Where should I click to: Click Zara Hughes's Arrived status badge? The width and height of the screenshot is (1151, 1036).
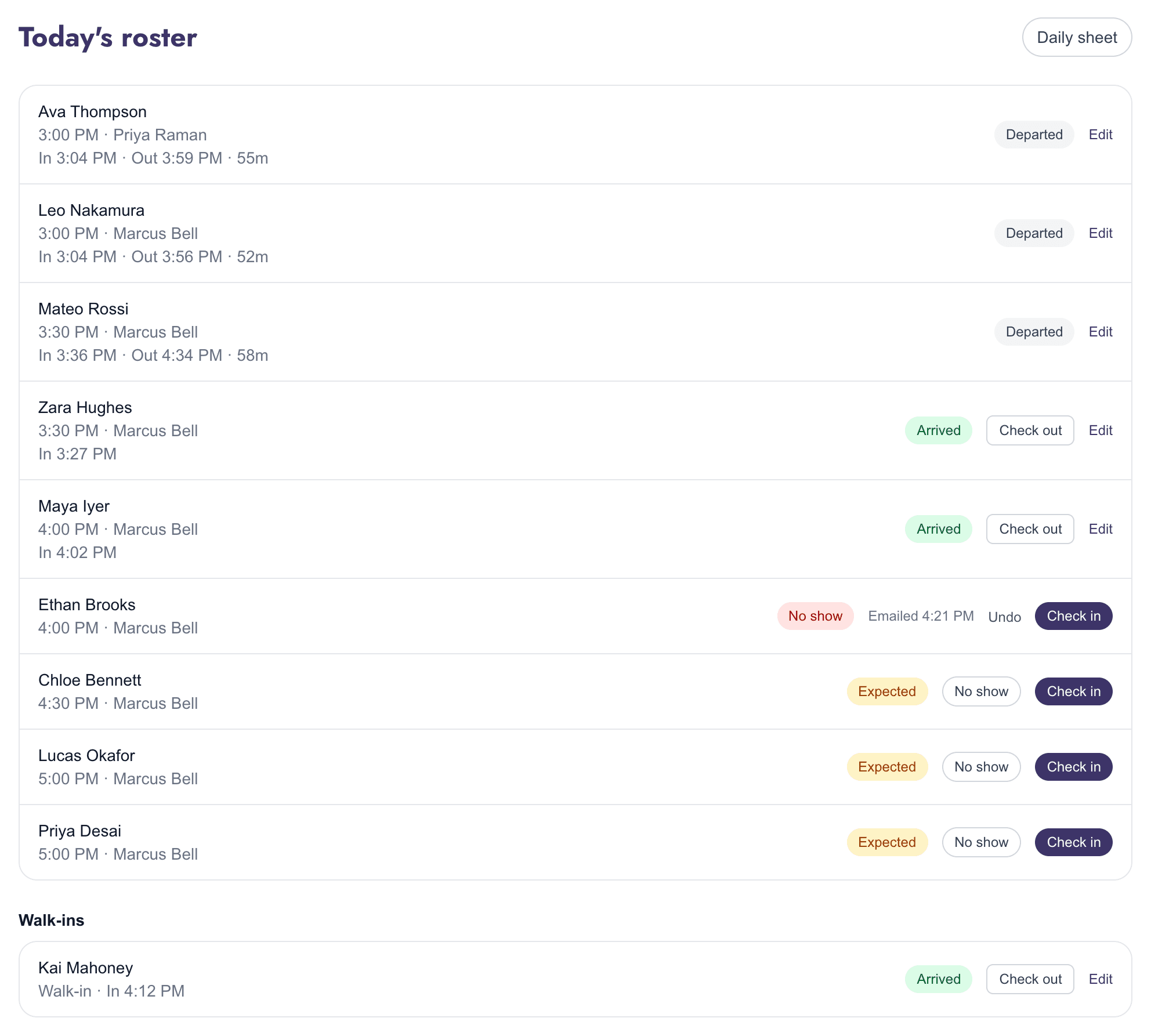pyautogui.click(x=939, y=430)
